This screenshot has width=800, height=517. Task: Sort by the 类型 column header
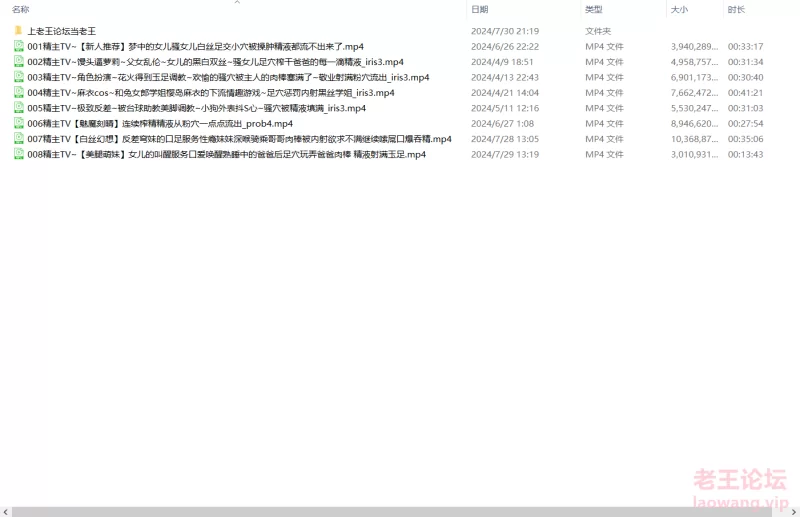pyautogui.click(x=594, y=9)
